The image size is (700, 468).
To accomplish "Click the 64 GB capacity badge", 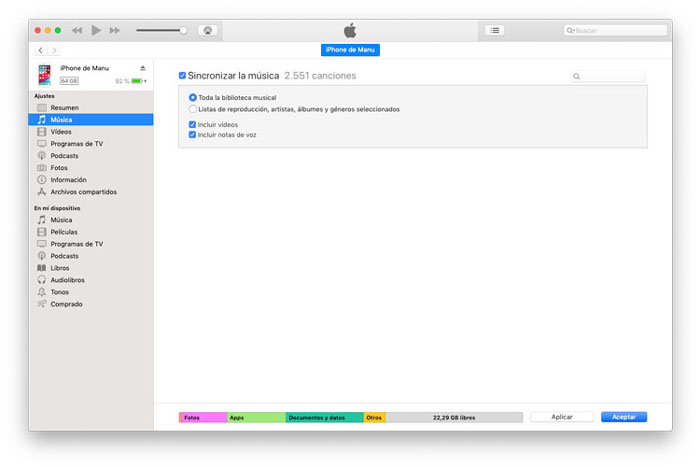I will pyautogui.click(x=69, y=81).
